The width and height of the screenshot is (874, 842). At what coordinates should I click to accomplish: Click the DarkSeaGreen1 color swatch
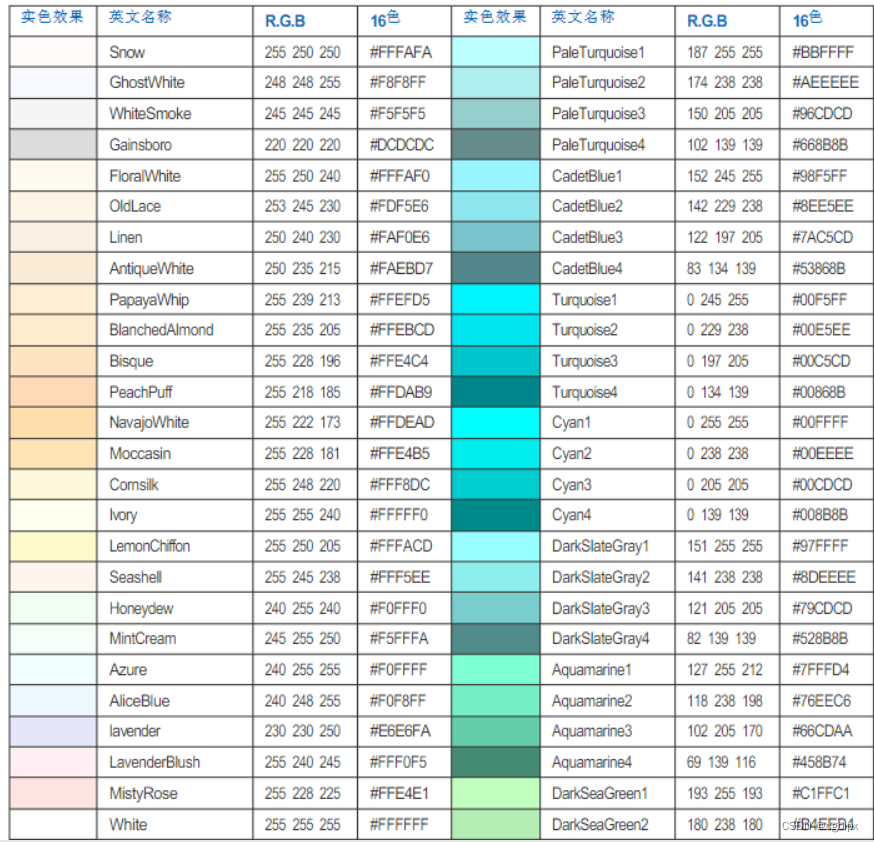pyautogui.click(x=496, y=793)
